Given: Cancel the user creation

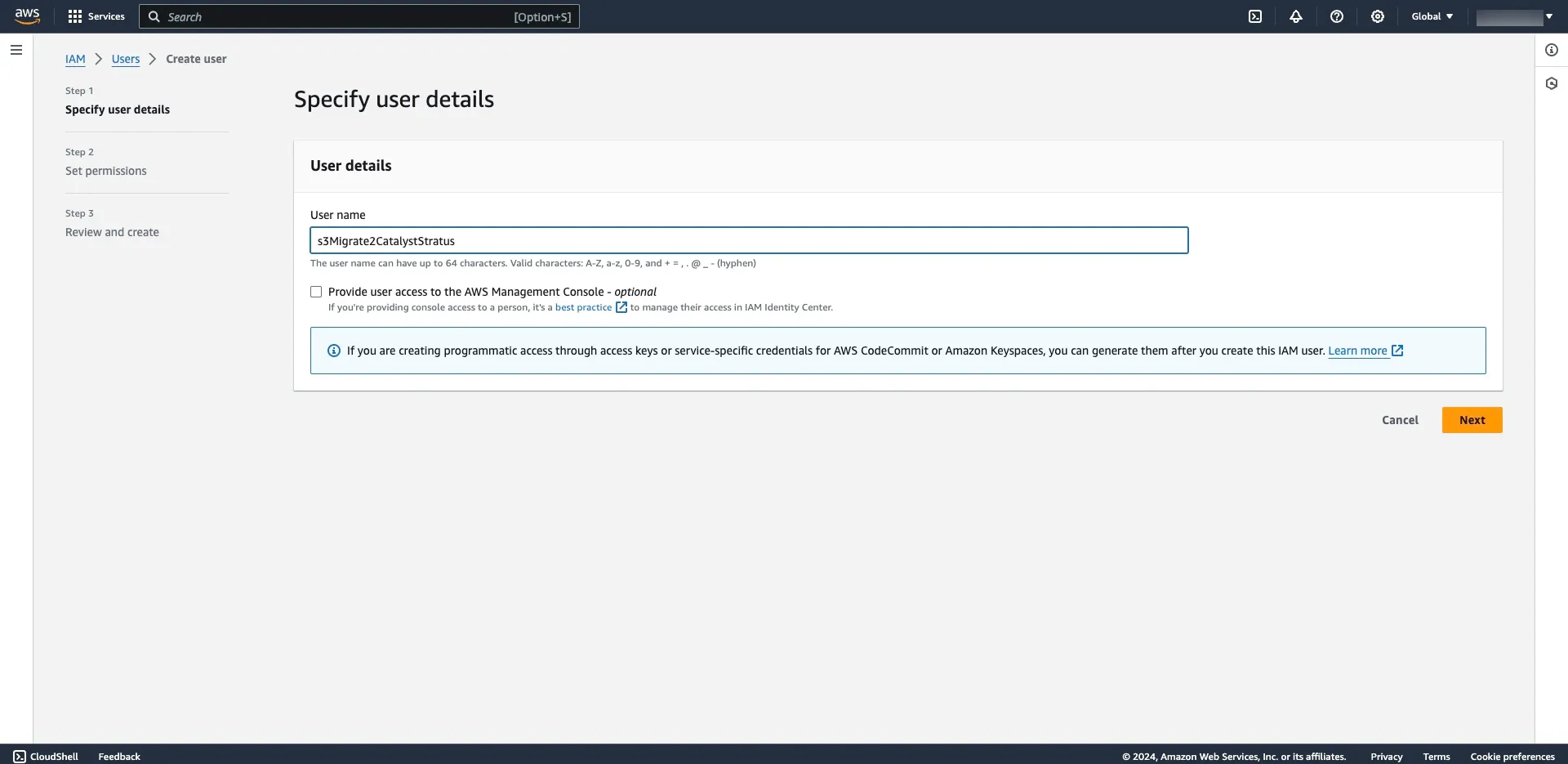Looking at the screenshot, I should tap(1400, 420).
